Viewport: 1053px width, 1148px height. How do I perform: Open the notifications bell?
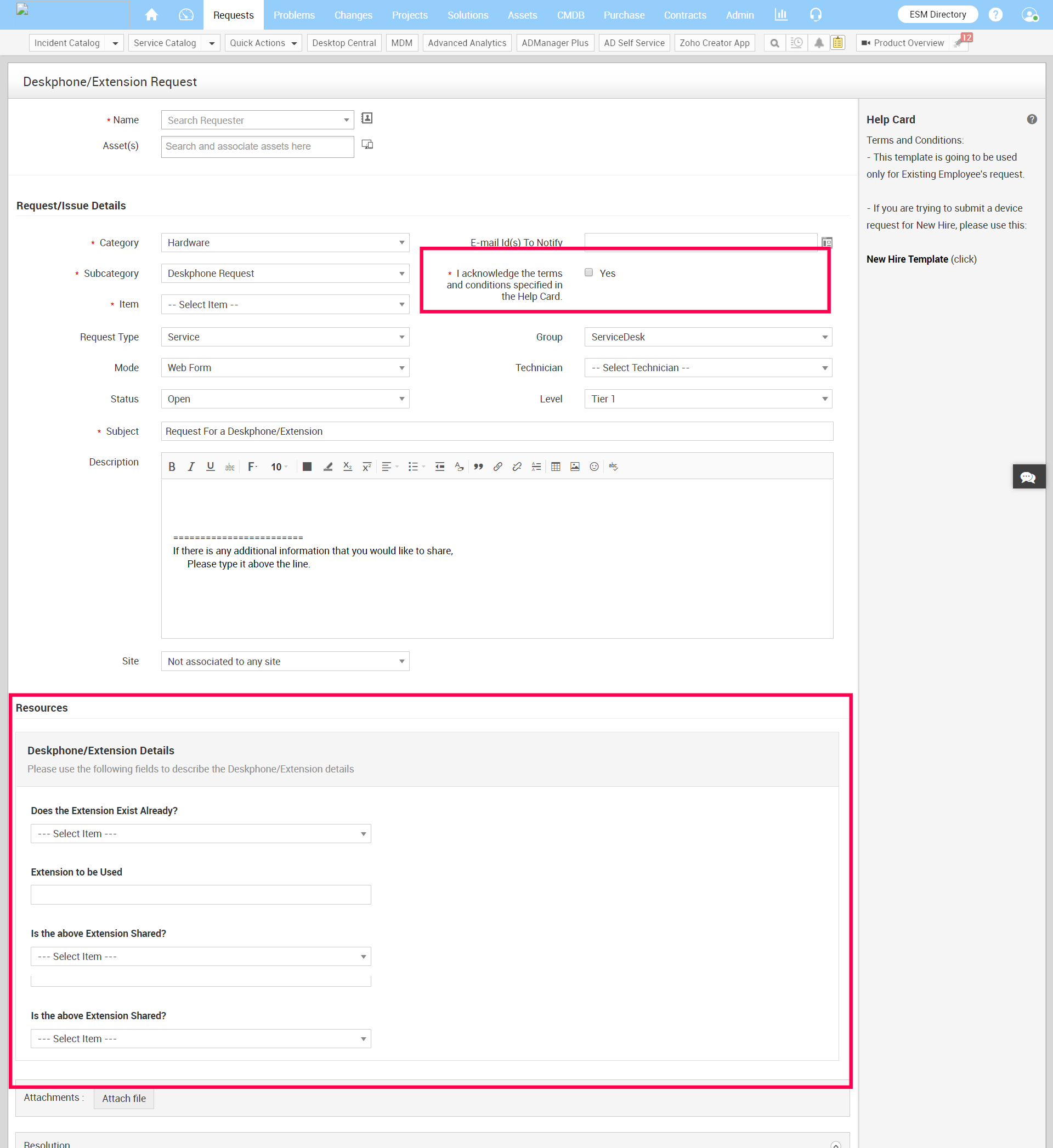pyautogui.click(x=818, y=43)
